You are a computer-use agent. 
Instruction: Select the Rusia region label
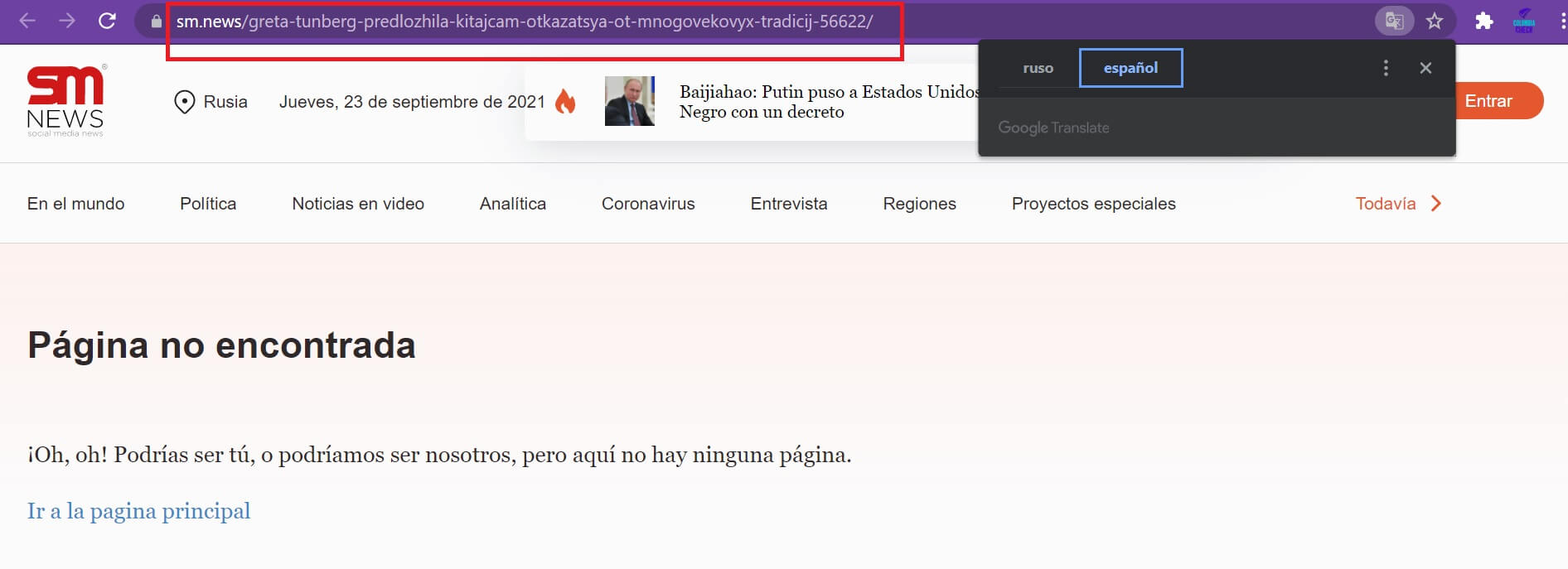click(x=225, y=102)
